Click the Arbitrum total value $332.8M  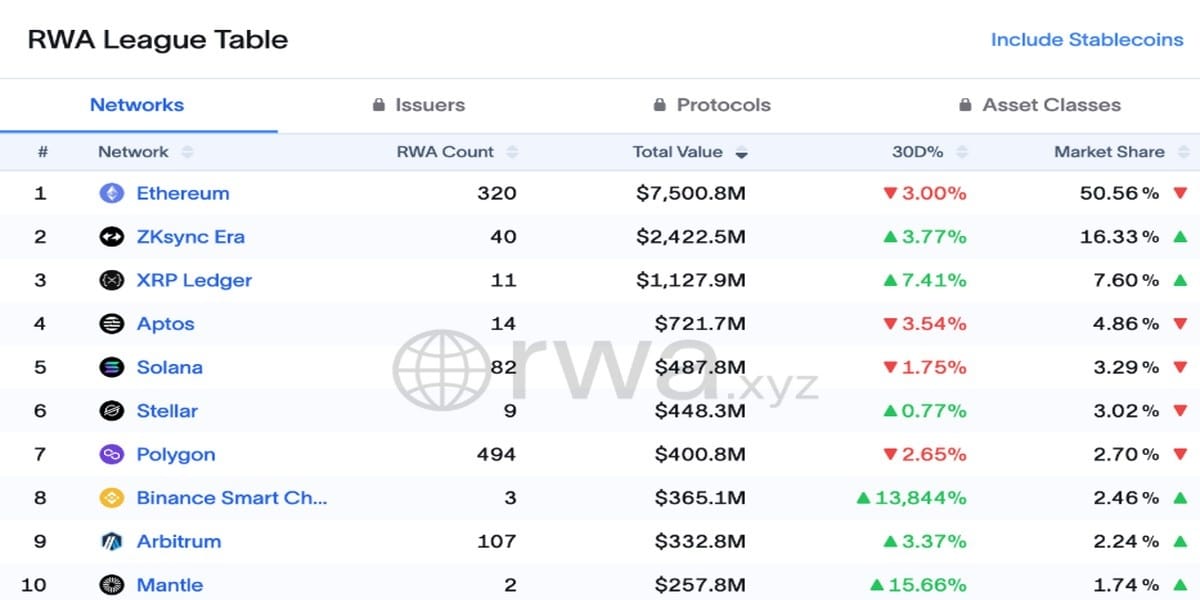point(700,541)
